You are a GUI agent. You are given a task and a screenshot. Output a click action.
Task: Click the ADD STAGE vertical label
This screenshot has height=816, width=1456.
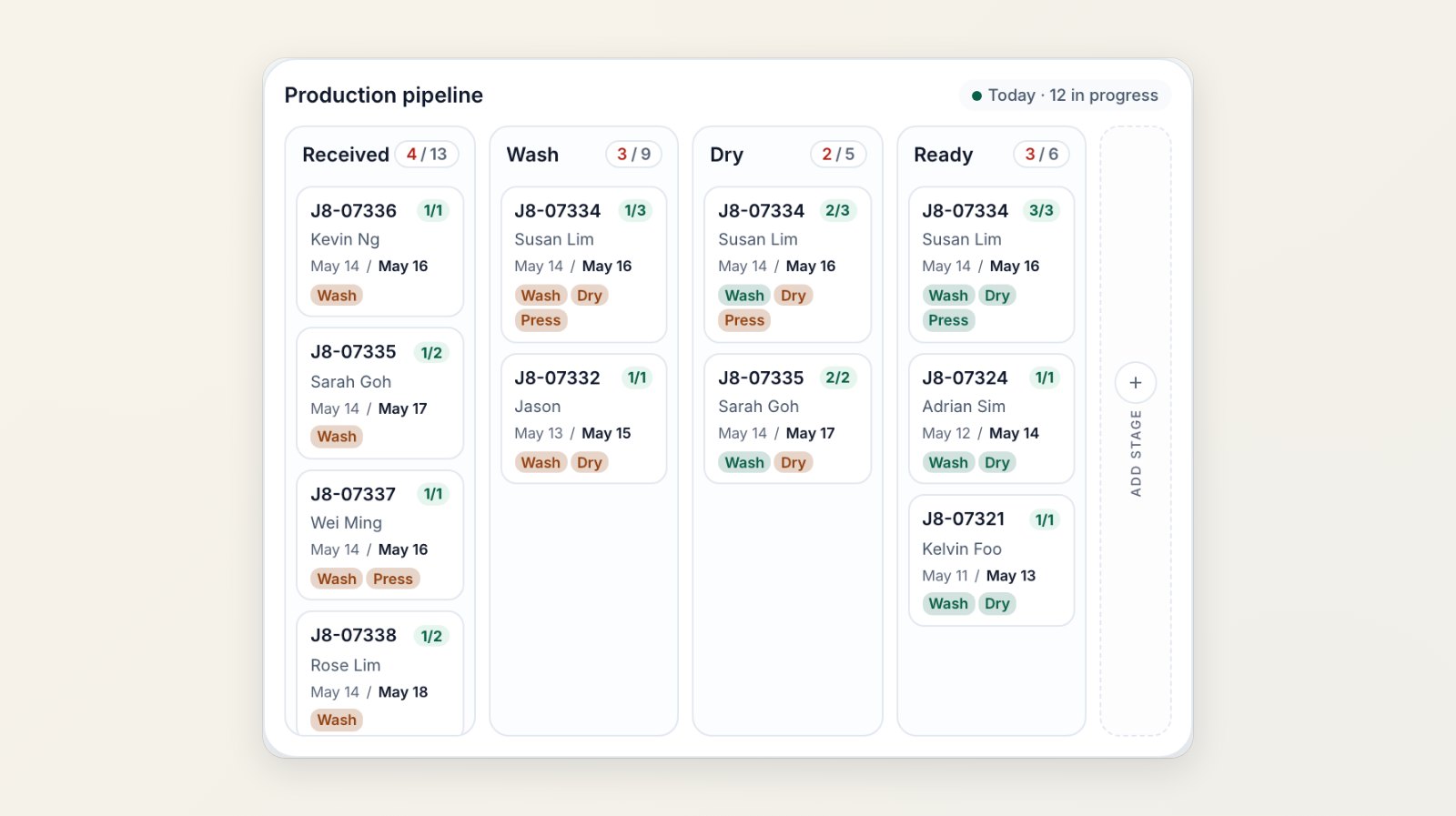pos(1136,453)
